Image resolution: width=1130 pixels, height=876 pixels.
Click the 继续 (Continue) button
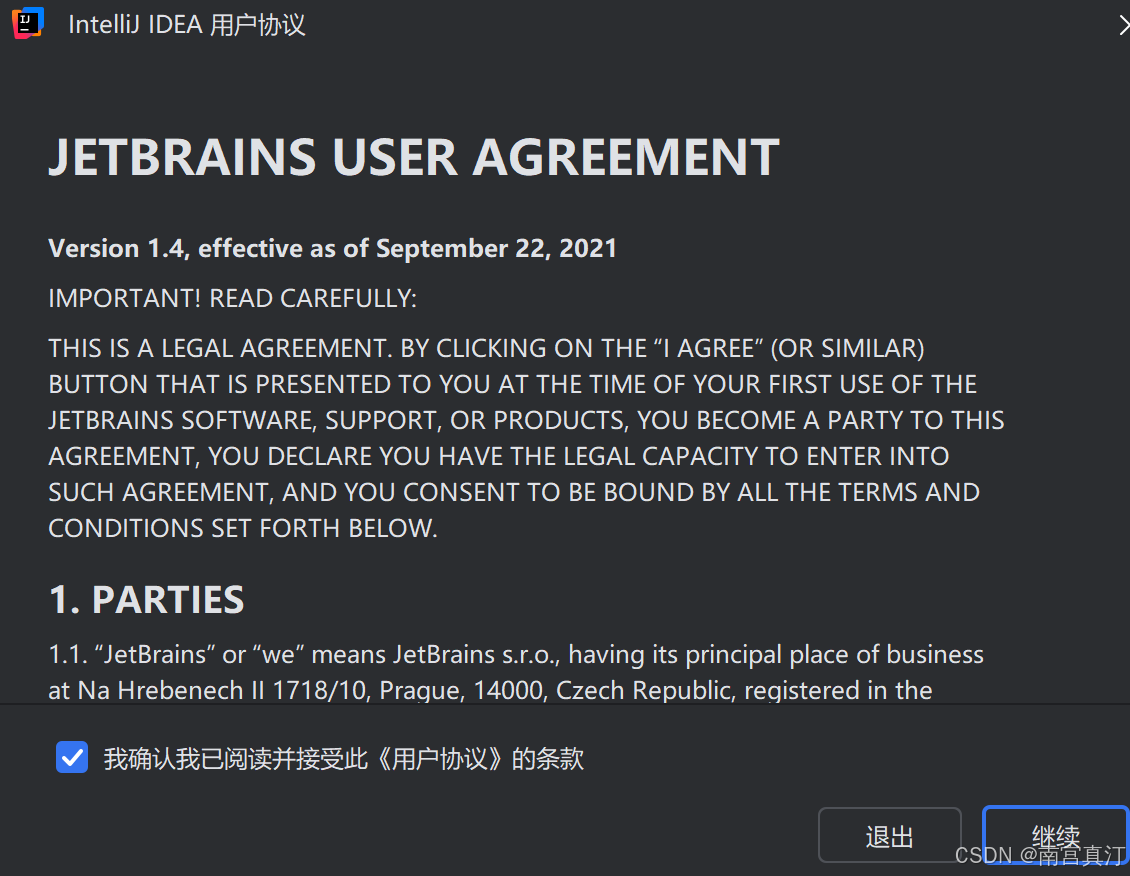click(1055, 836)
